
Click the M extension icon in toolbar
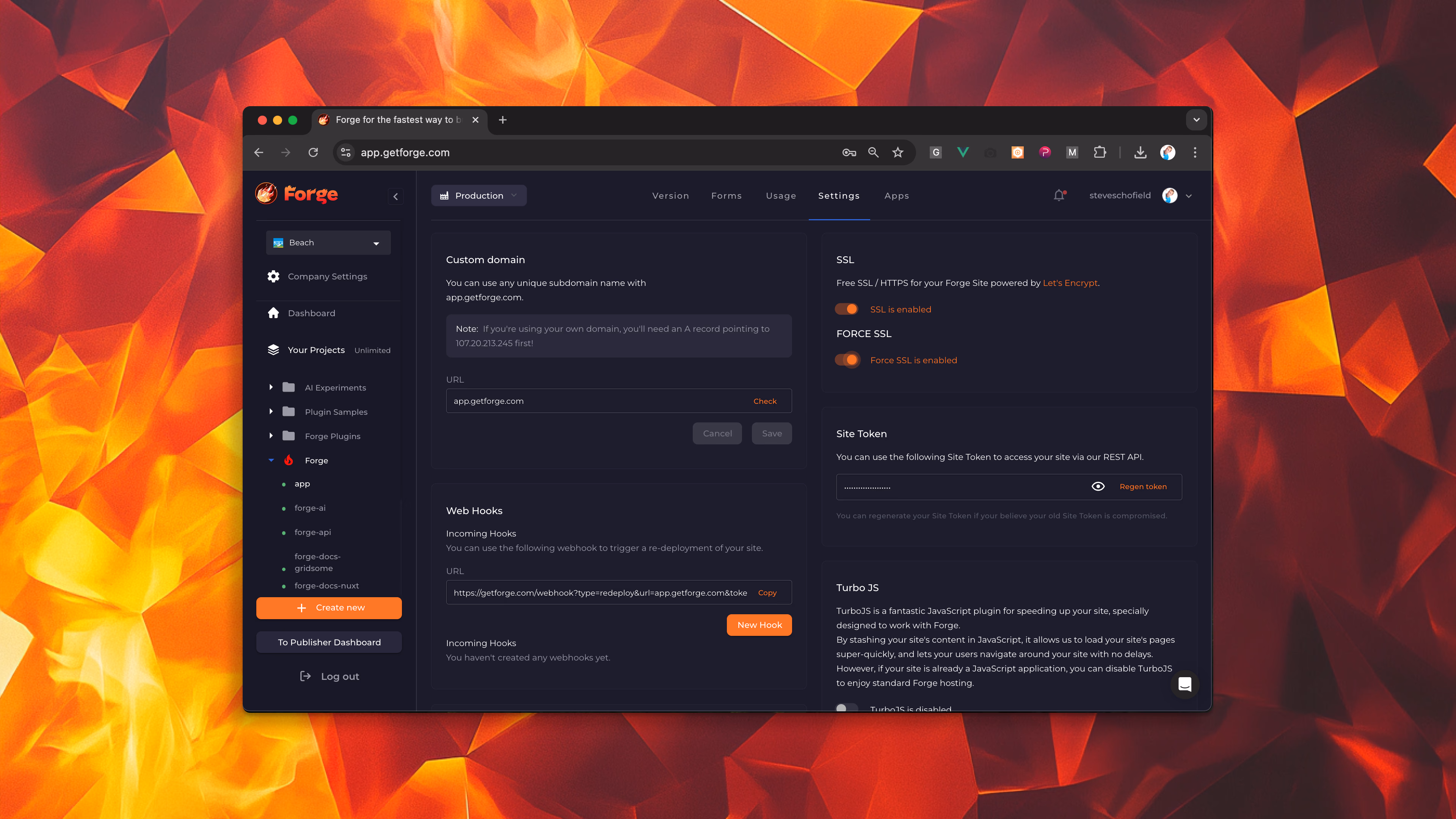coord(1072,152)
